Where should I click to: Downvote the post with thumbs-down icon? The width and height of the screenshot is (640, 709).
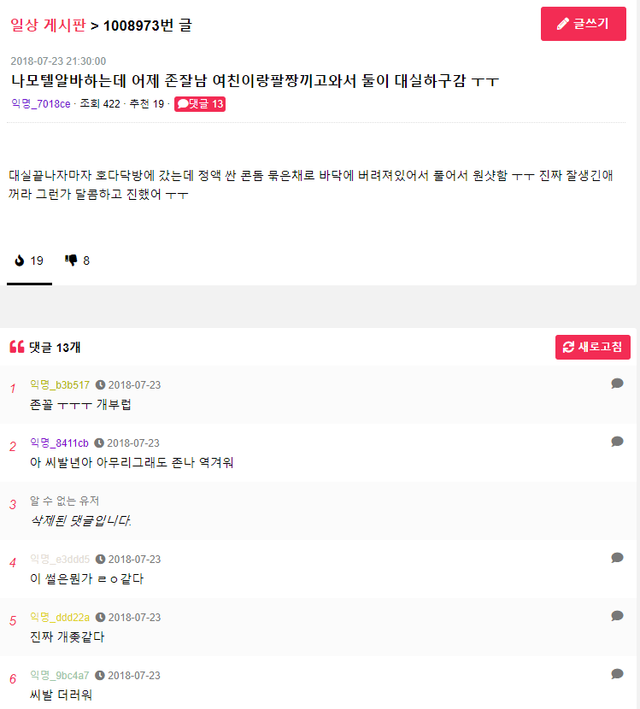[x=77, y=261]
